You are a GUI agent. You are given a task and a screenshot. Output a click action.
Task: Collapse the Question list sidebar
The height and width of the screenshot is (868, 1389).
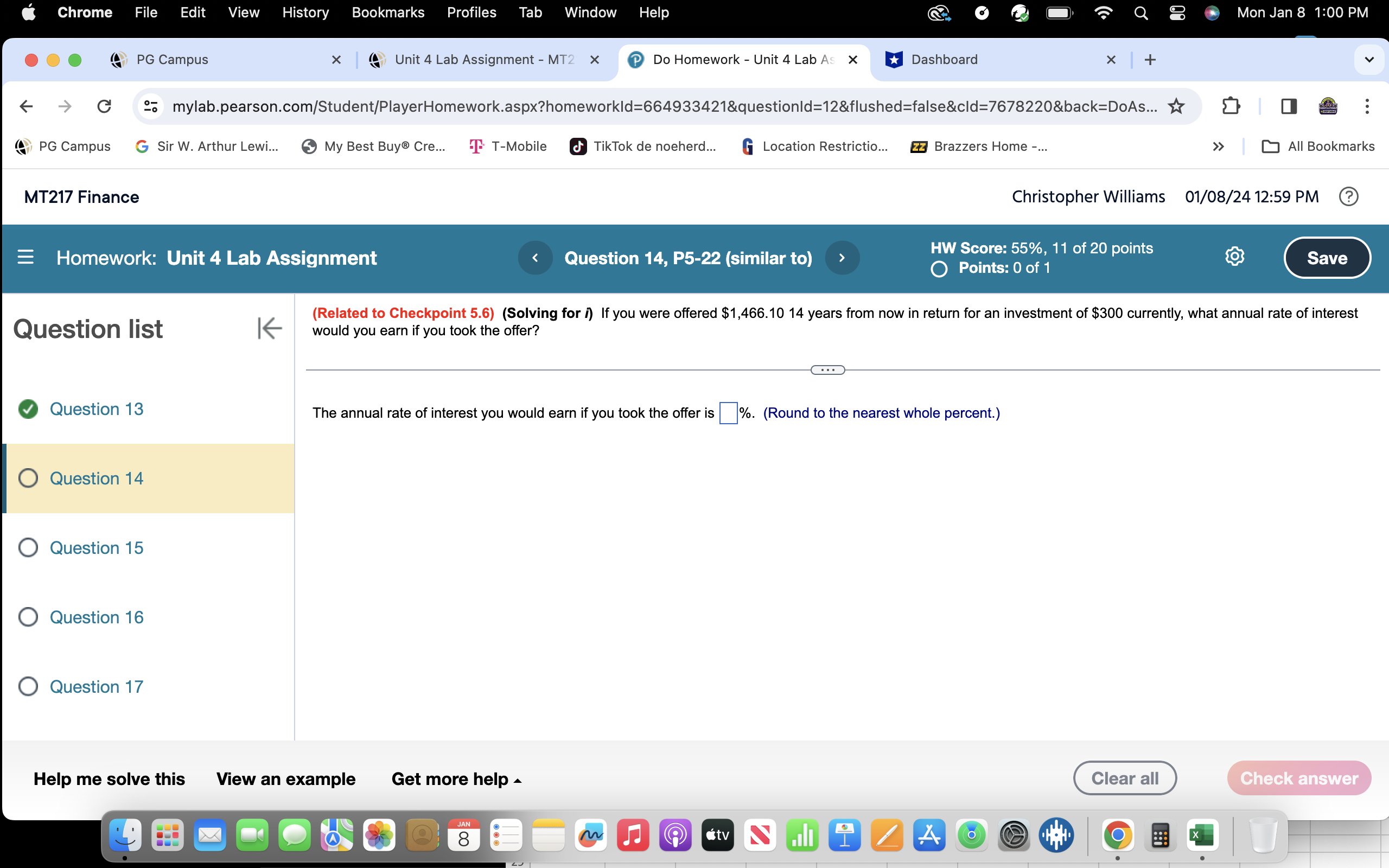(269, 328)
